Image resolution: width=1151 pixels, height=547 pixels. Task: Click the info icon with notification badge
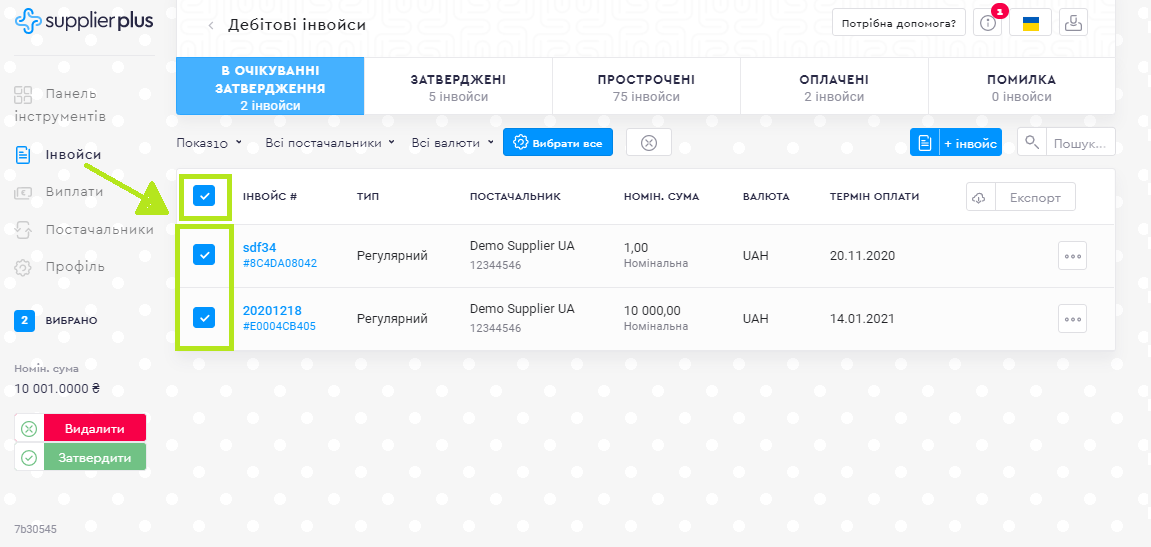point(987,23)
